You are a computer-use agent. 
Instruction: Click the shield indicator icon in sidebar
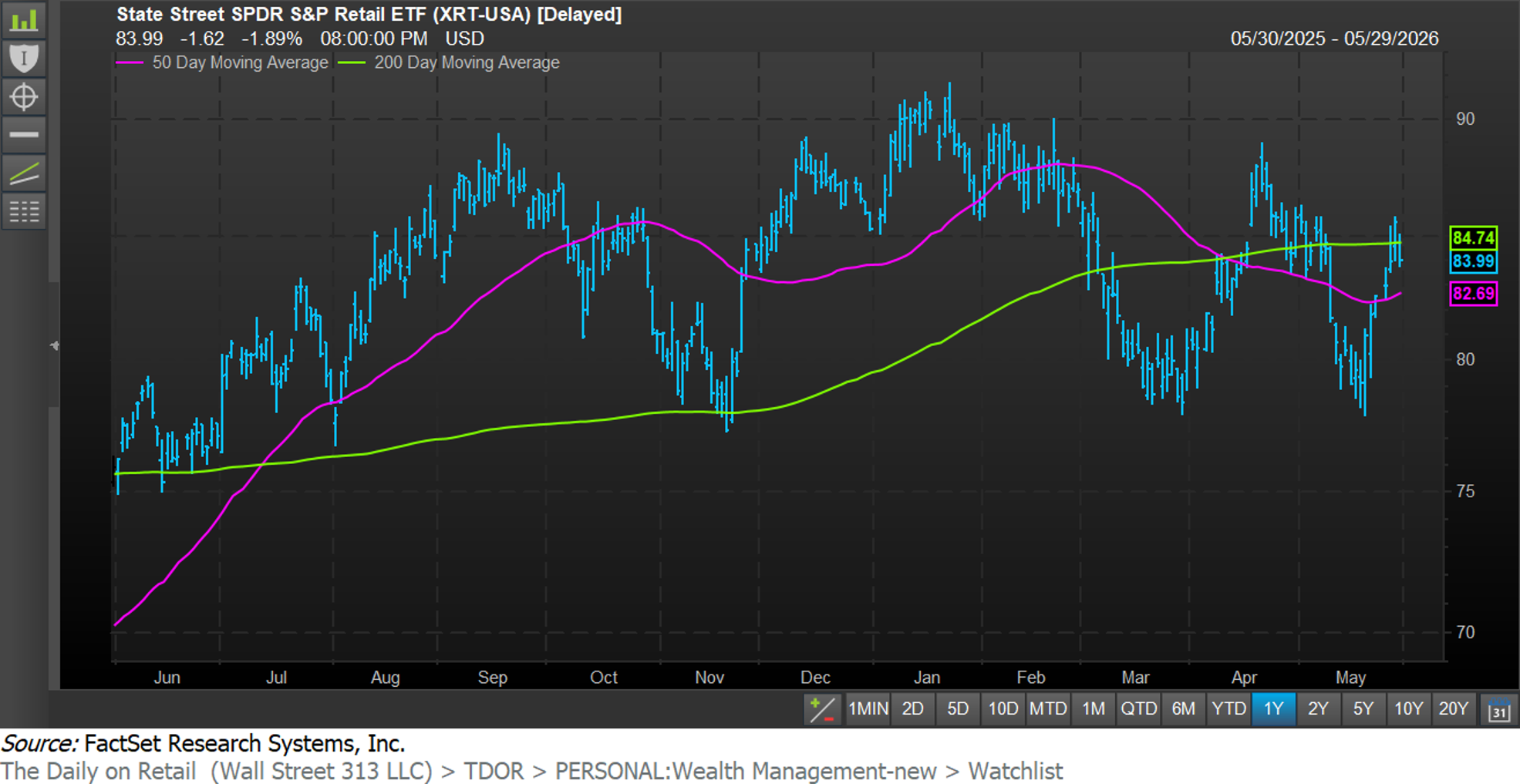[24, 58]
